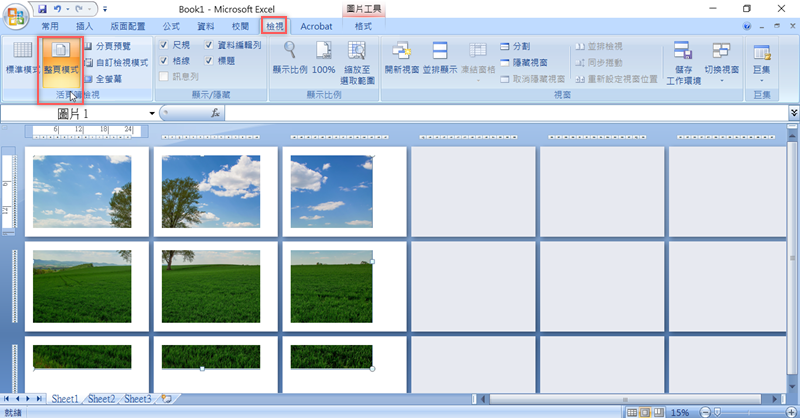Click Normal view icon in status bar
Viewport: 800px width, 418px height.
coord(632,412)
